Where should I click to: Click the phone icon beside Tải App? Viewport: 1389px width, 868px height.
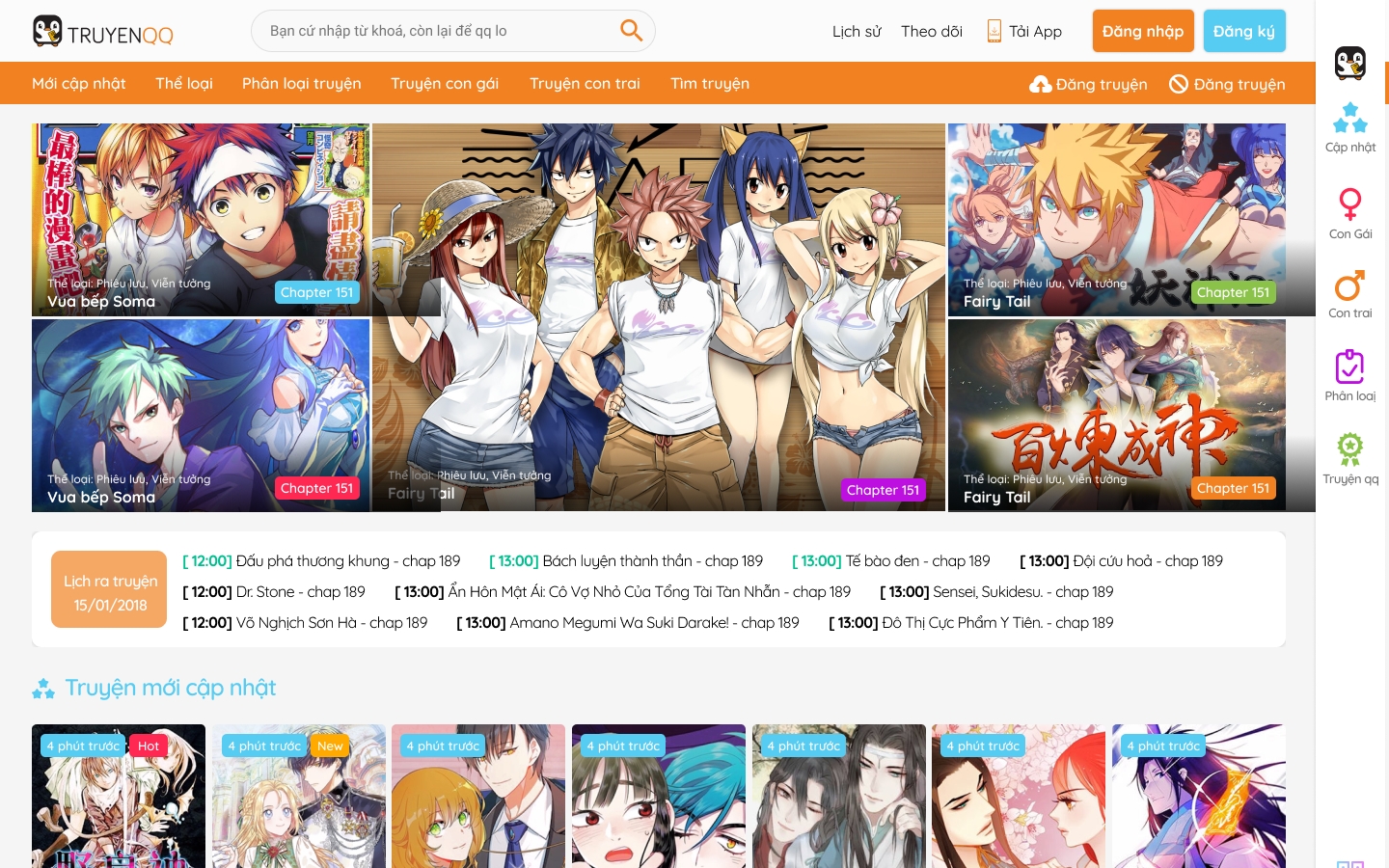(x=994, y=31)
